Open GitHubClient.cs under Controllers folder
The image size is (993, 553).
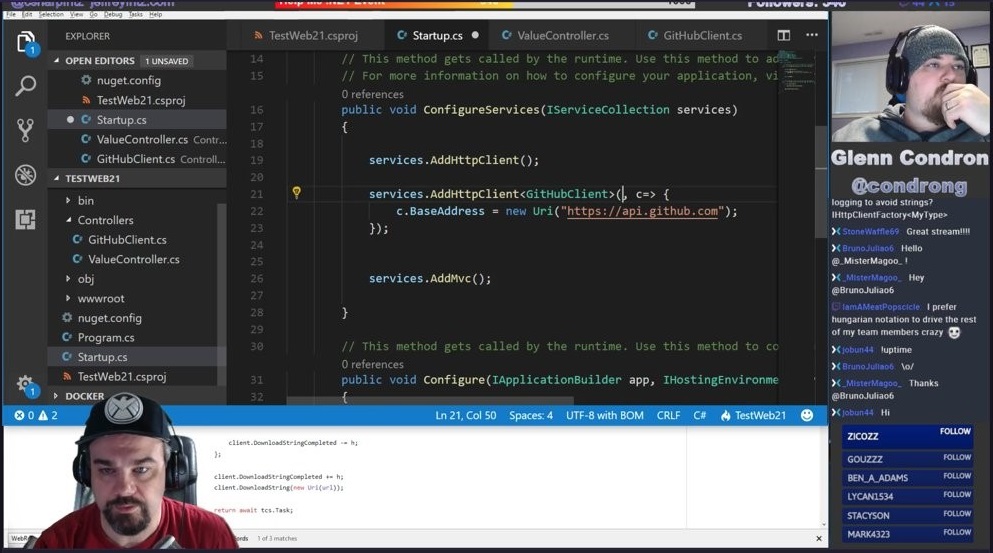tap(133, 239)
